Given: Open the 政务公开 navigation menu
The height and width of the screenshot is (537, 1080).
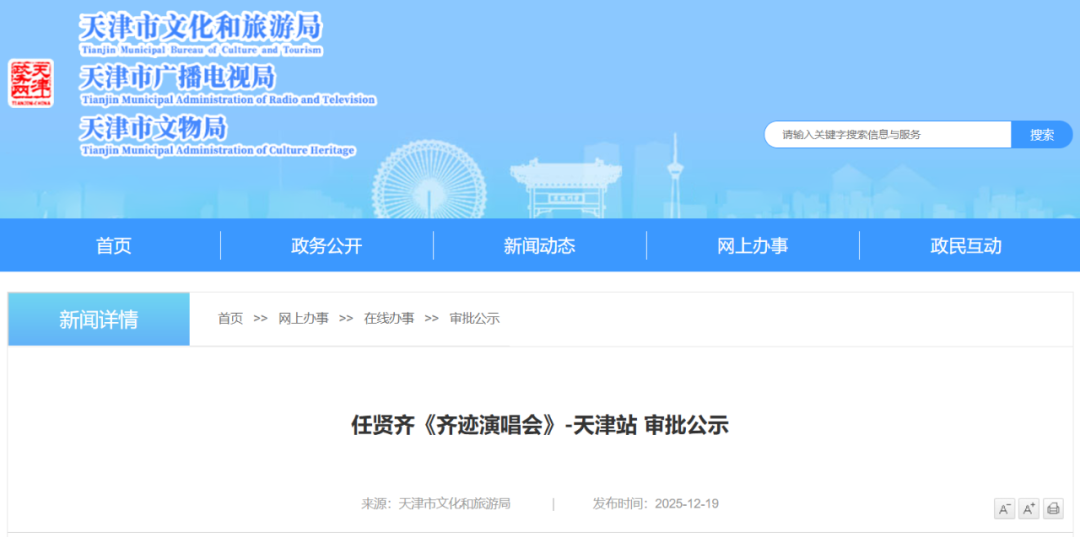Looking at the screenshot, I should (x=326, y=246).
